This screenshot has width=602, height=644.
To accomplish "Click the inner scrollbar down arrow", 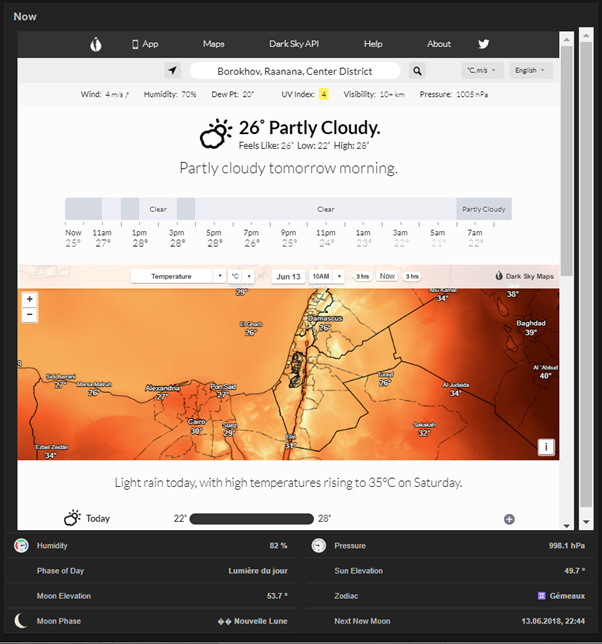I will click(567, 526).
